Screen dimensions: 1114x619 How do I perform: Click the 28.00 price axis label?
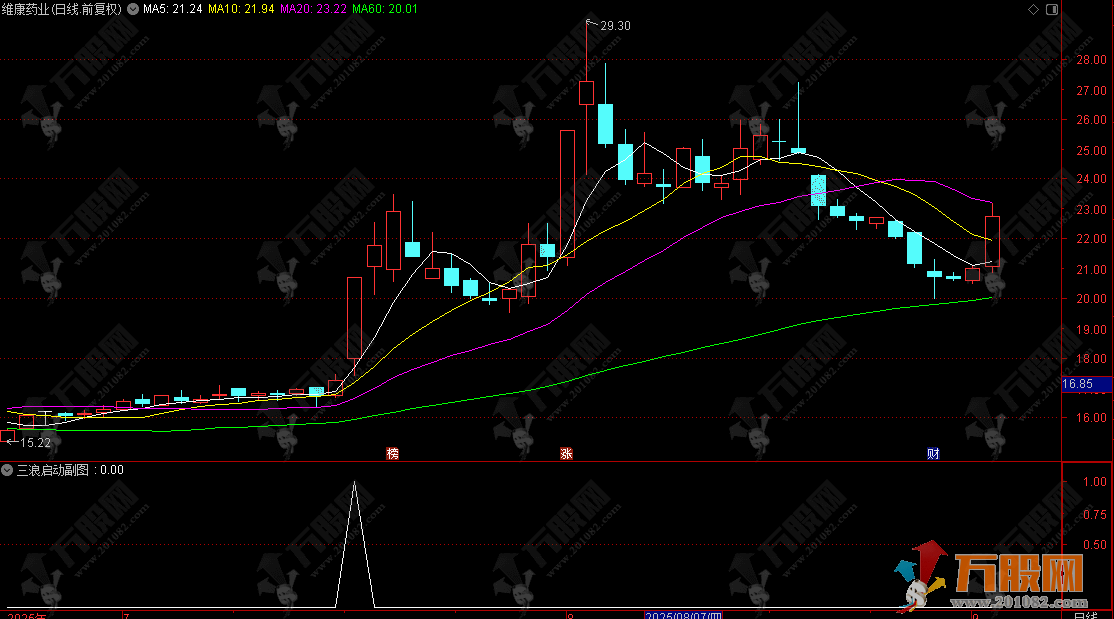point(1091,60)
